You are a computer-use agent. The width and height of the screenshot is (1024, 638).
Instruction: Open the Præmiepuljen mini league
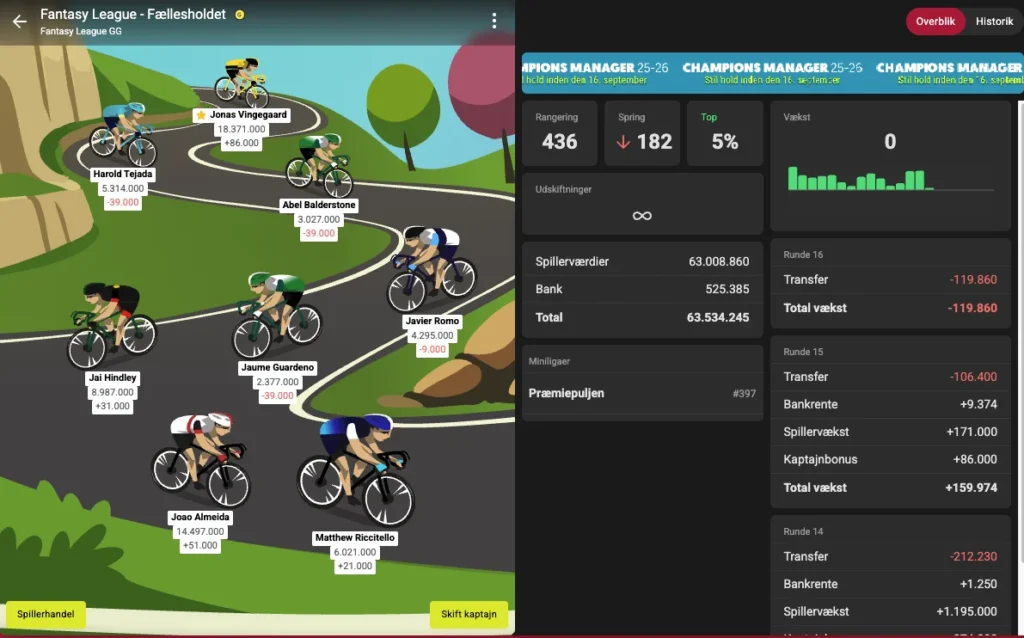[x=643, y=393]
